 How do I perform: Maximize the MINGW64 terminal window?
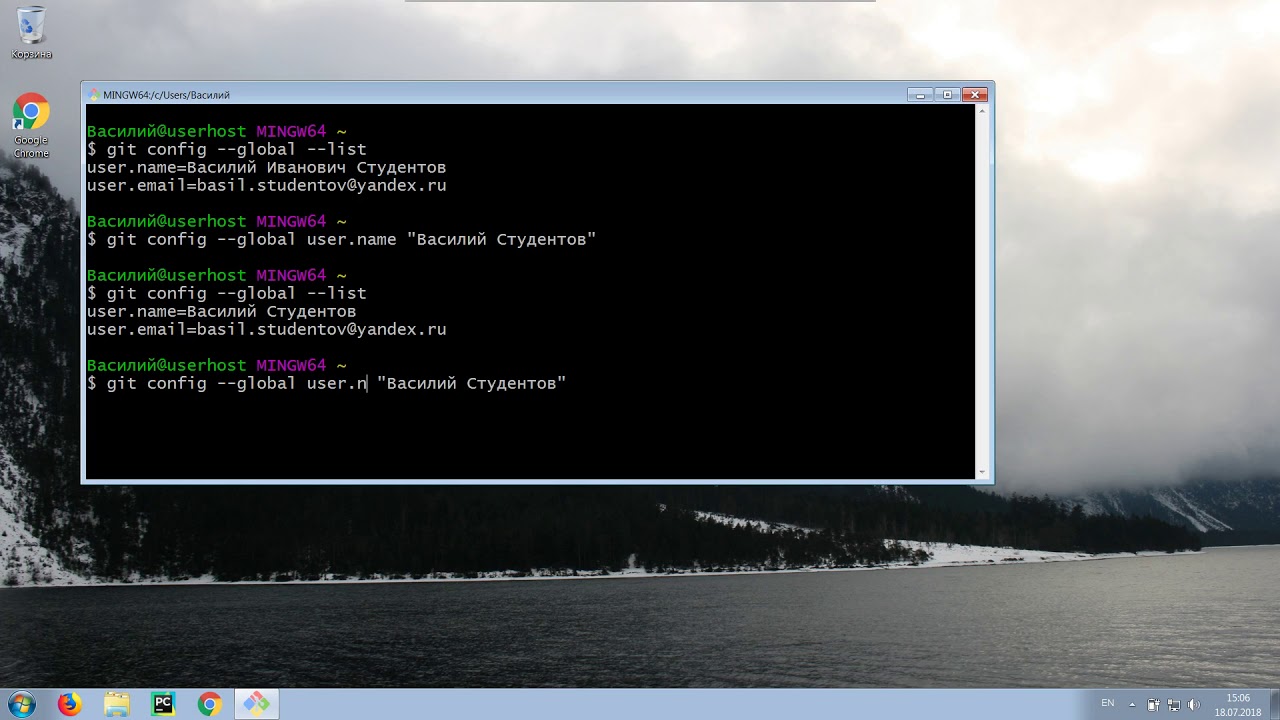click(947, 95)
